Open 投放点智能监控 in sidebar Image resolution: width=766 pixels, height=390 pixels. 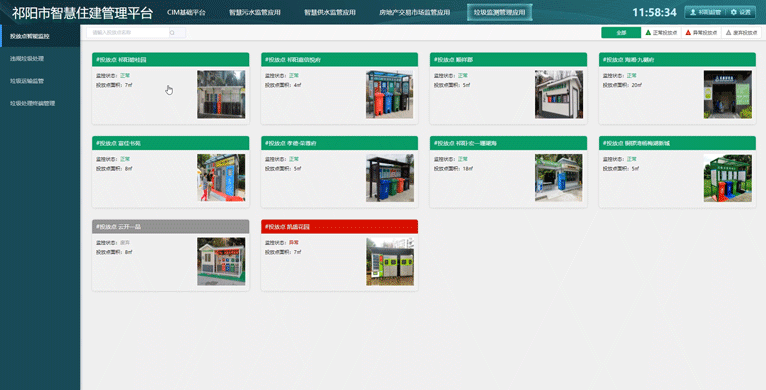pos(40,36)
